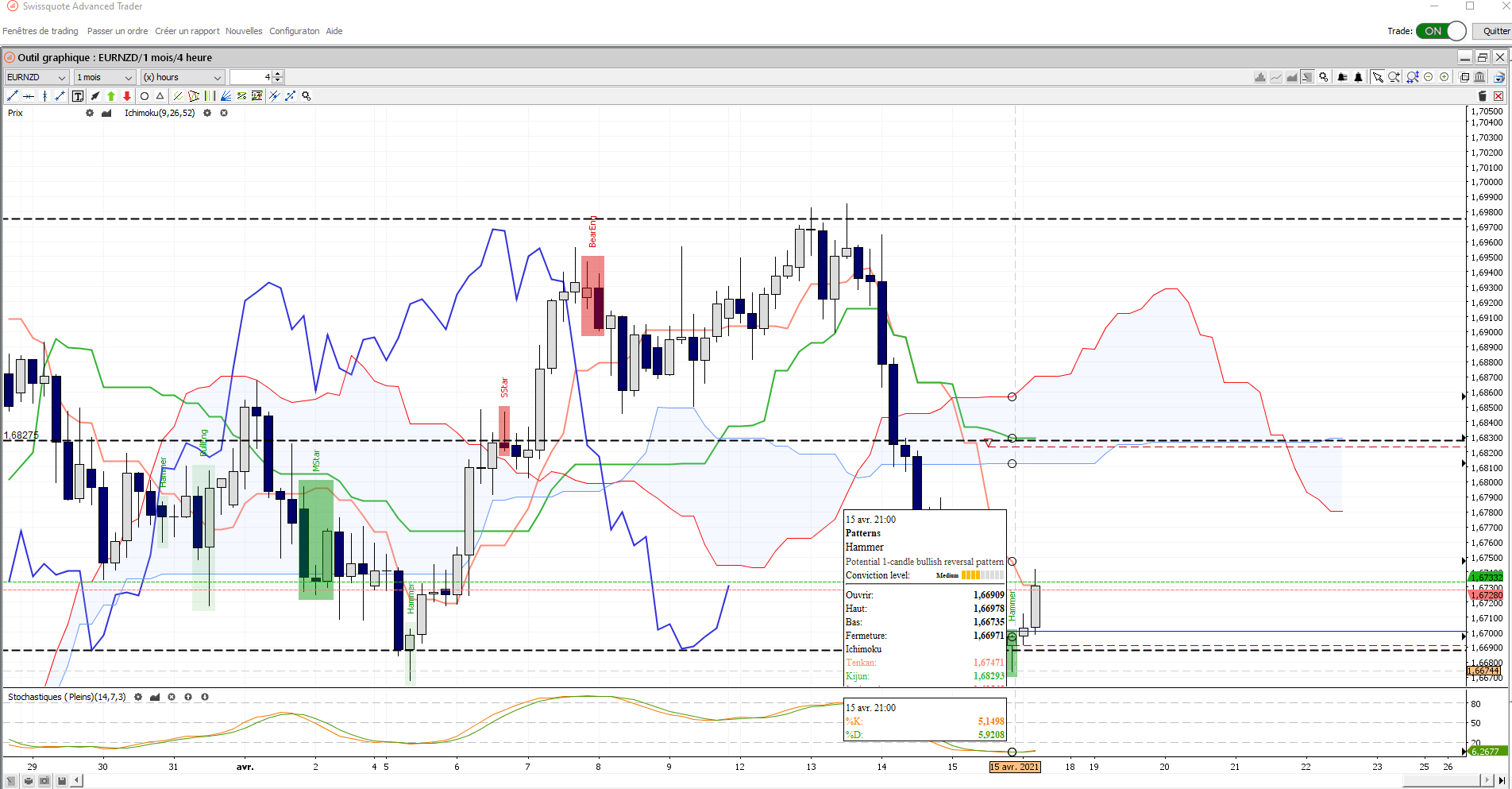Image resolution: width=1512 pixels, height=789 pixels.
Task: Select the horizontal line drawing tool
Action: pyautogui.click(x=29, y=96)
